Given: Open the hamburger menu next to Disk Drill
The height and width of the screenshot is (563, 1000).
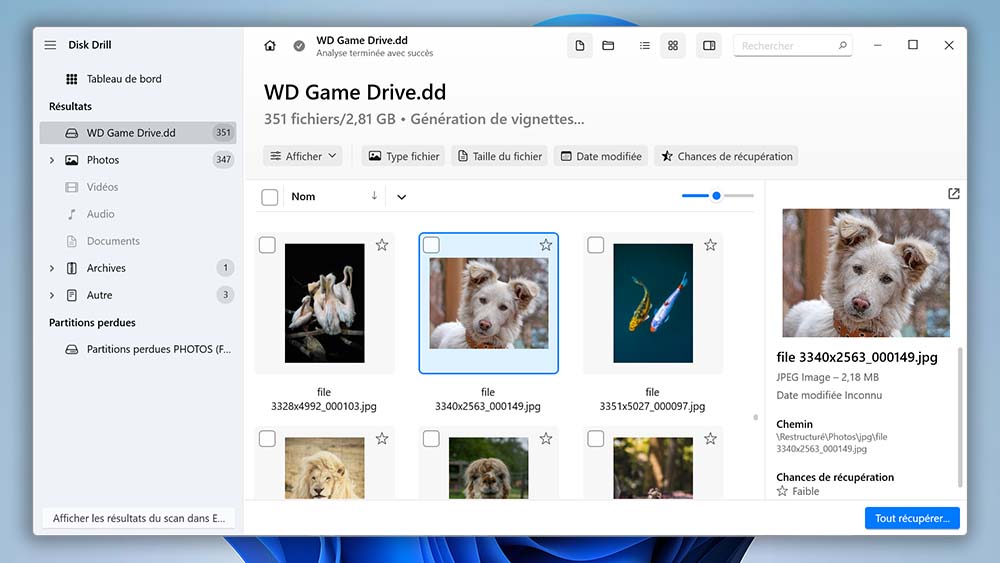Looking at the screenshot, I should [50, 45].
